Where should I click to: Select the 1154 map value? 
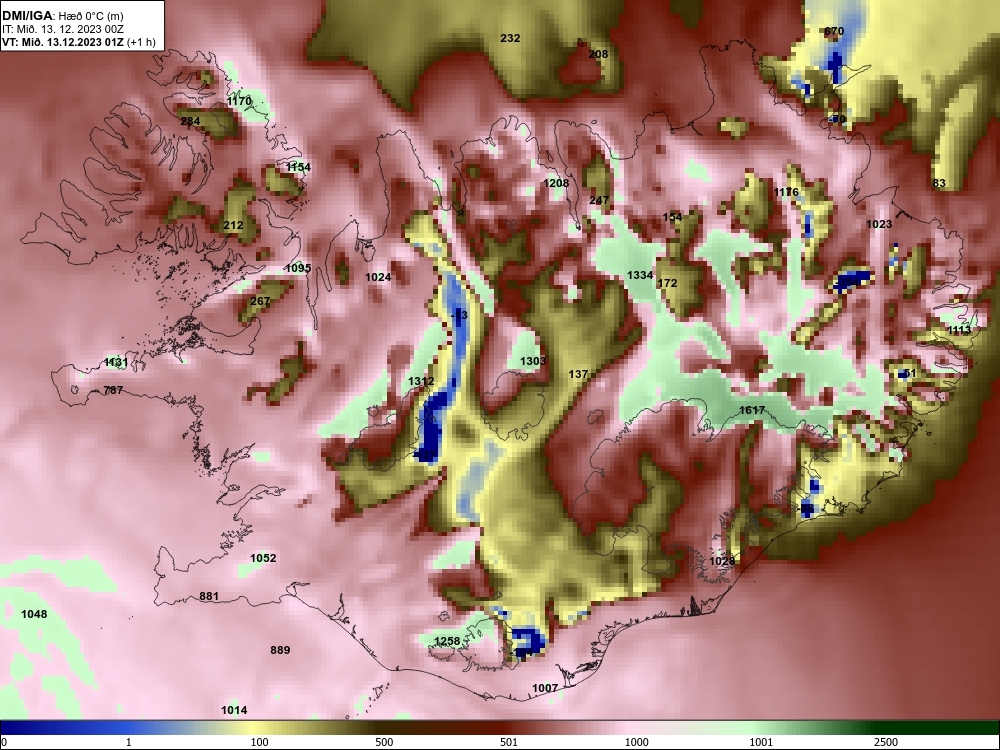pyautogui.click(x=298, y=168)
